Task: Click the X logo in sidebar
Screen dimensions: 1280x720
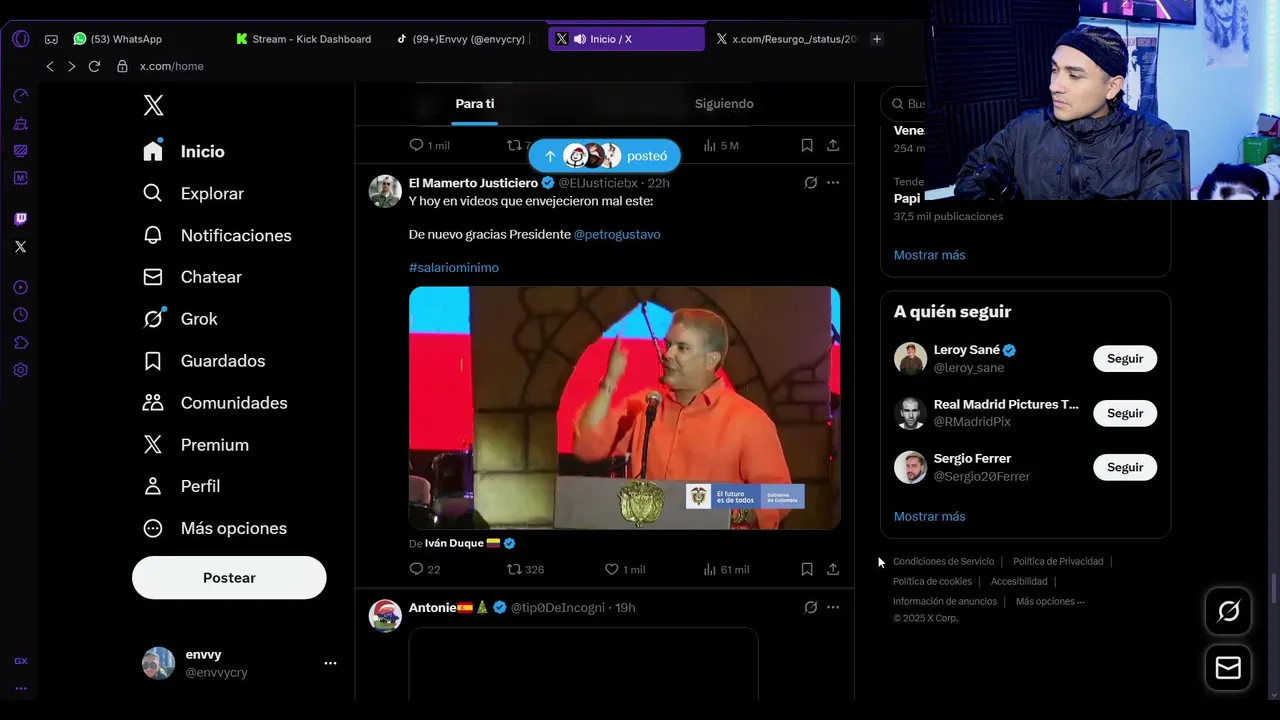Action: click(x=153, y=105)
